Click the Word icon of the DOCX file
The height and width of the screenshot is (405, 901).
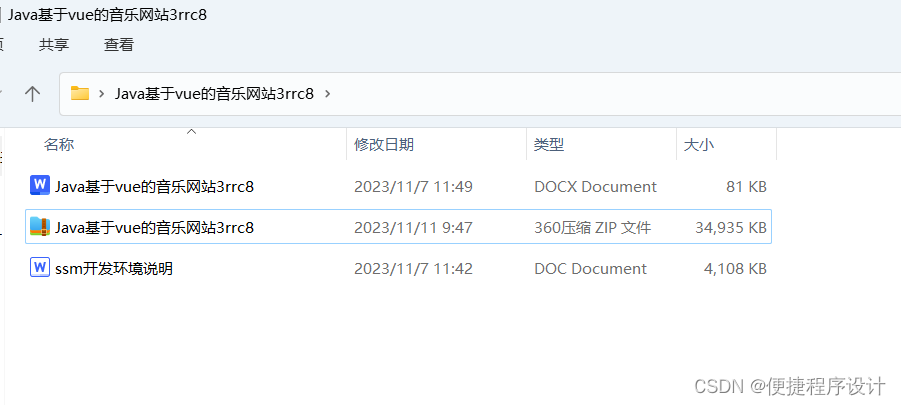(x=40, y=186)
